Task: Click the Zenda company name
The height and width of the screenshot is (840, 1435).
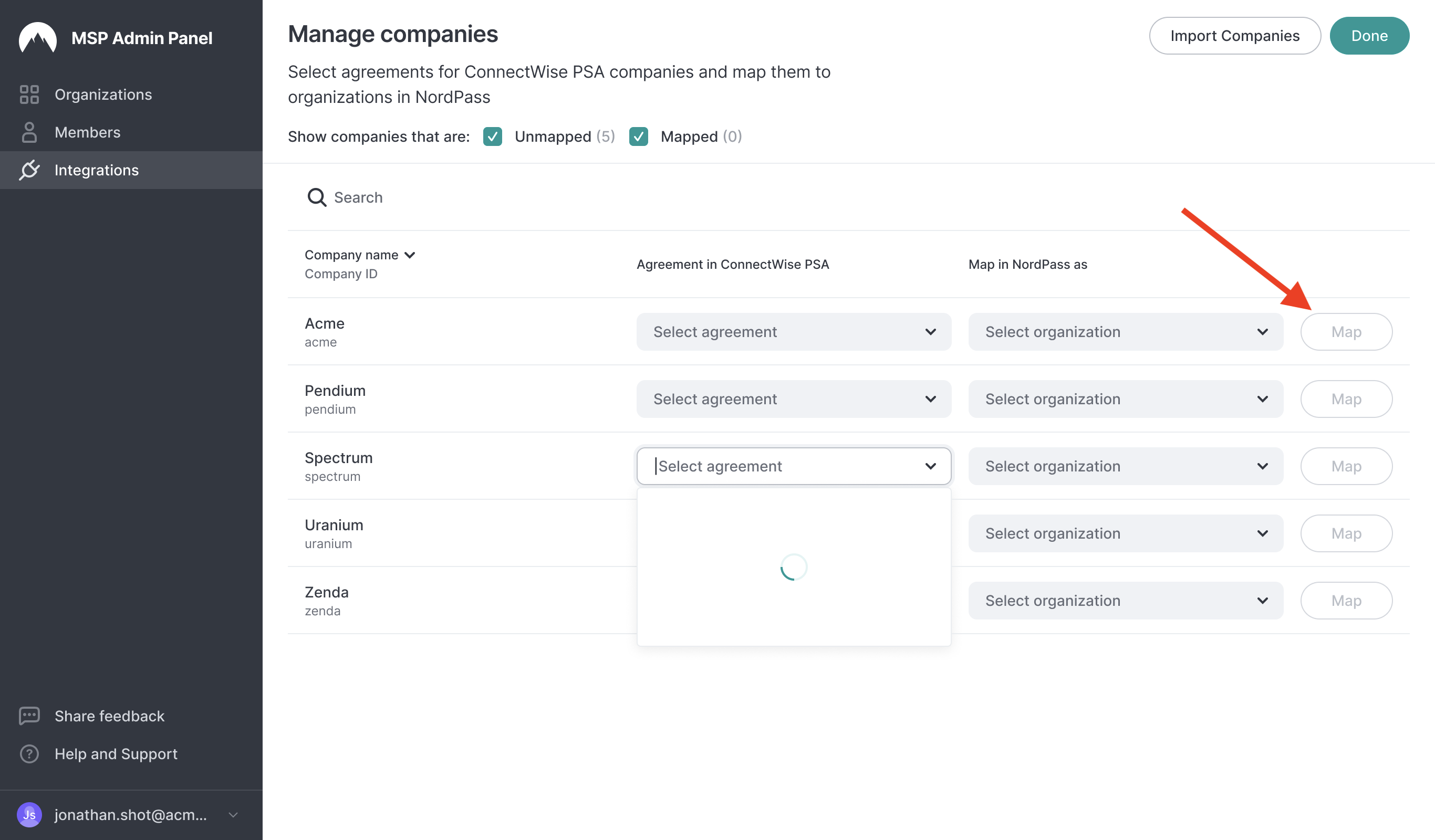Action: tap(326, 592)
